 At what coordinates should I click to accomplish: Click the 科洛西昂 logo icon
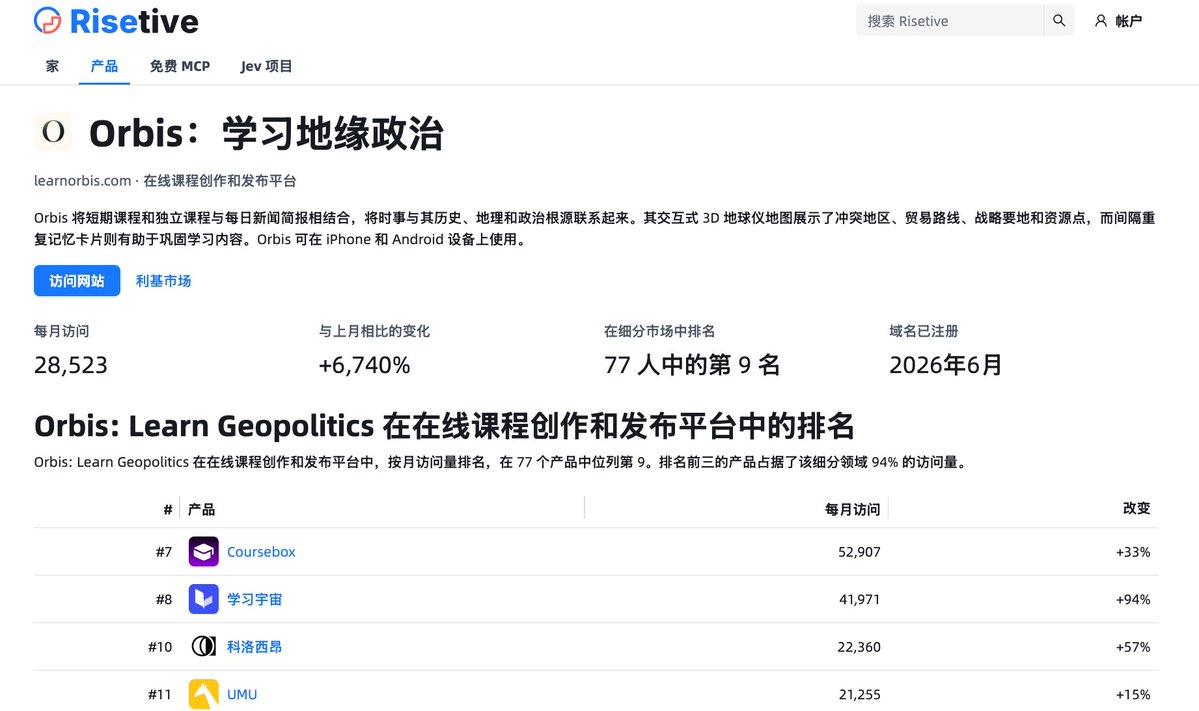(203, 647)
